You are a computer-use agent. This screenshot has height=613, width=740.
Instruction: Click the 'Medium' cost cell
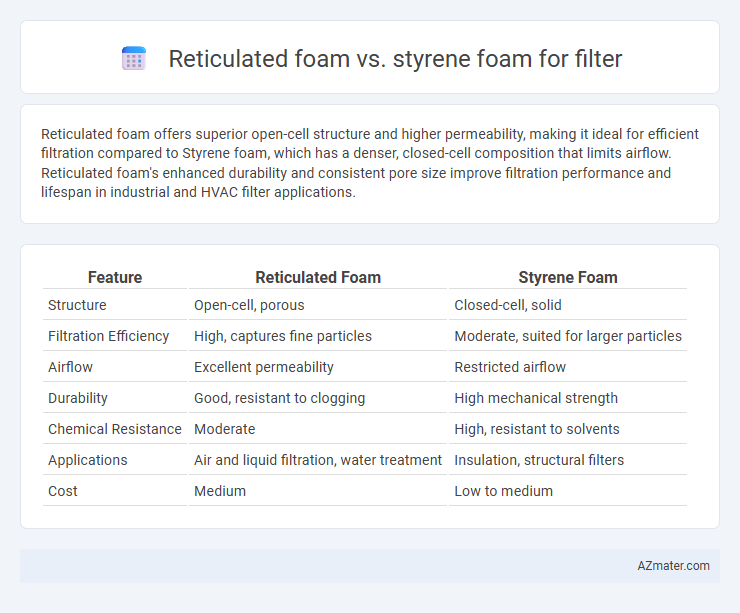coord(220,491)
